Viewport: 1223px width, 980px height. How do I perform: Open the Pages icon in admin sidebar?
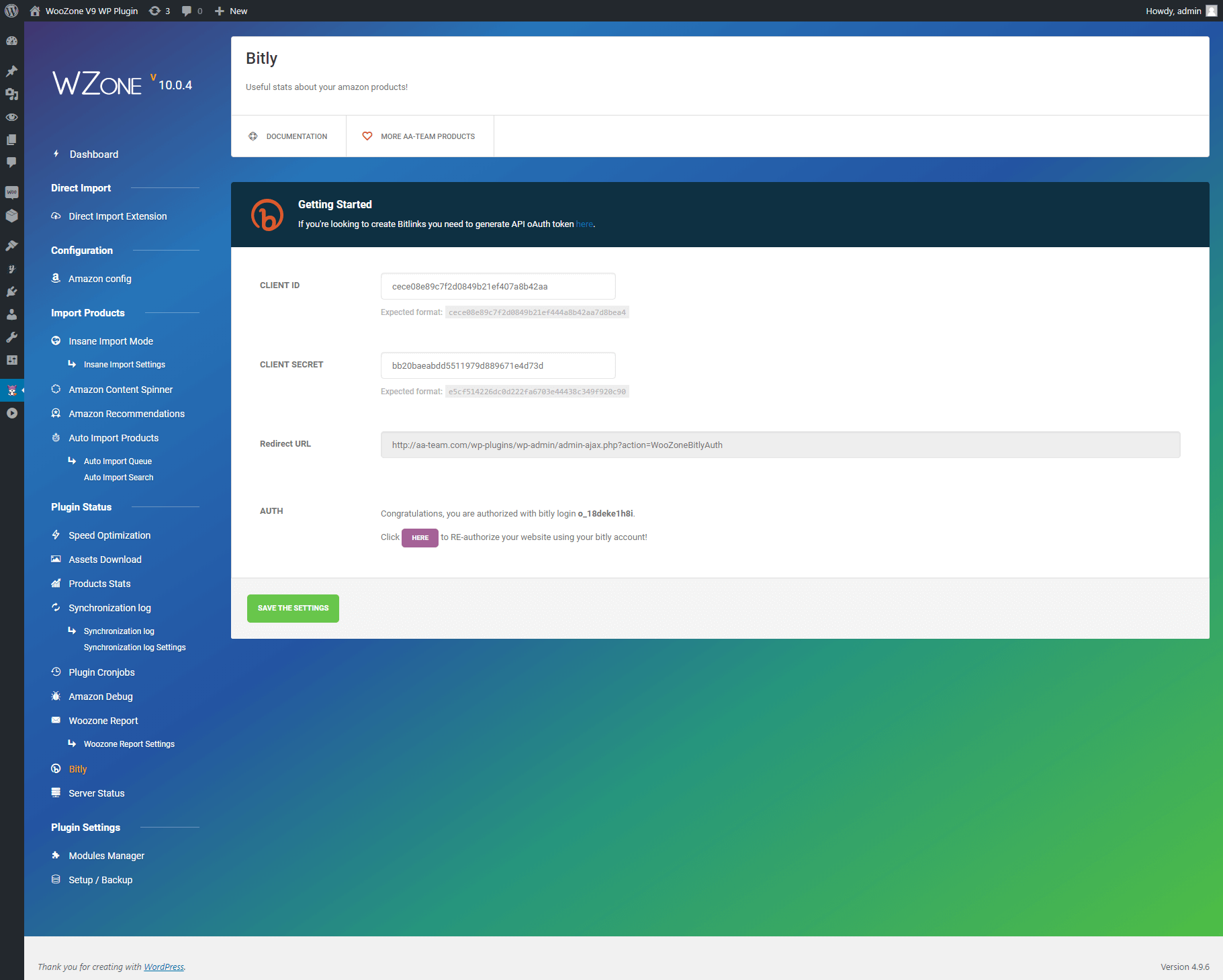pos(11,140)
